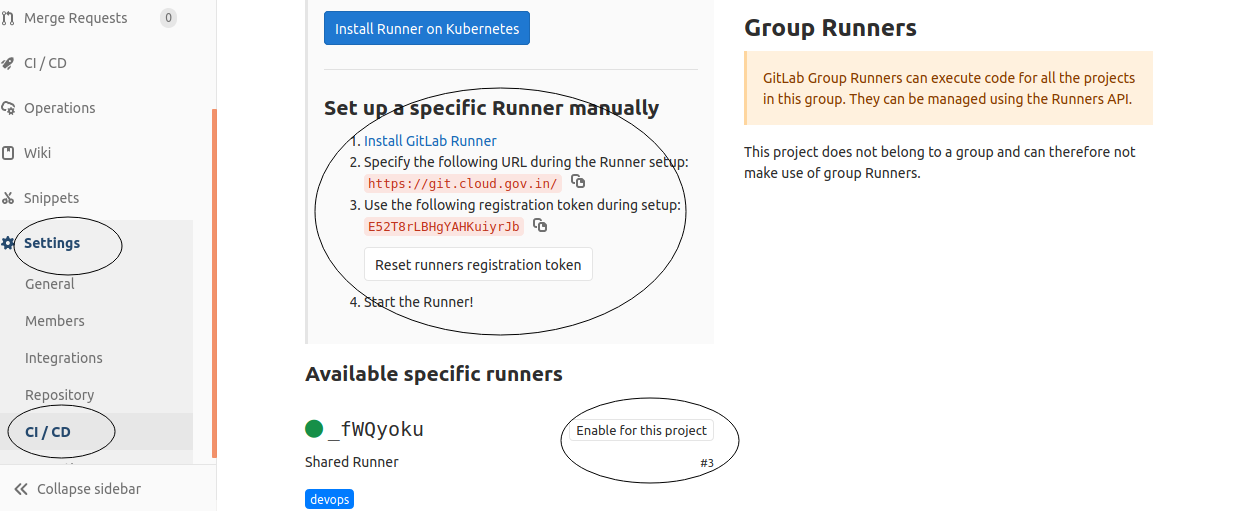Click the #3 runner ID
This screenshot has height=511, width=1260.
coord(707,463)
